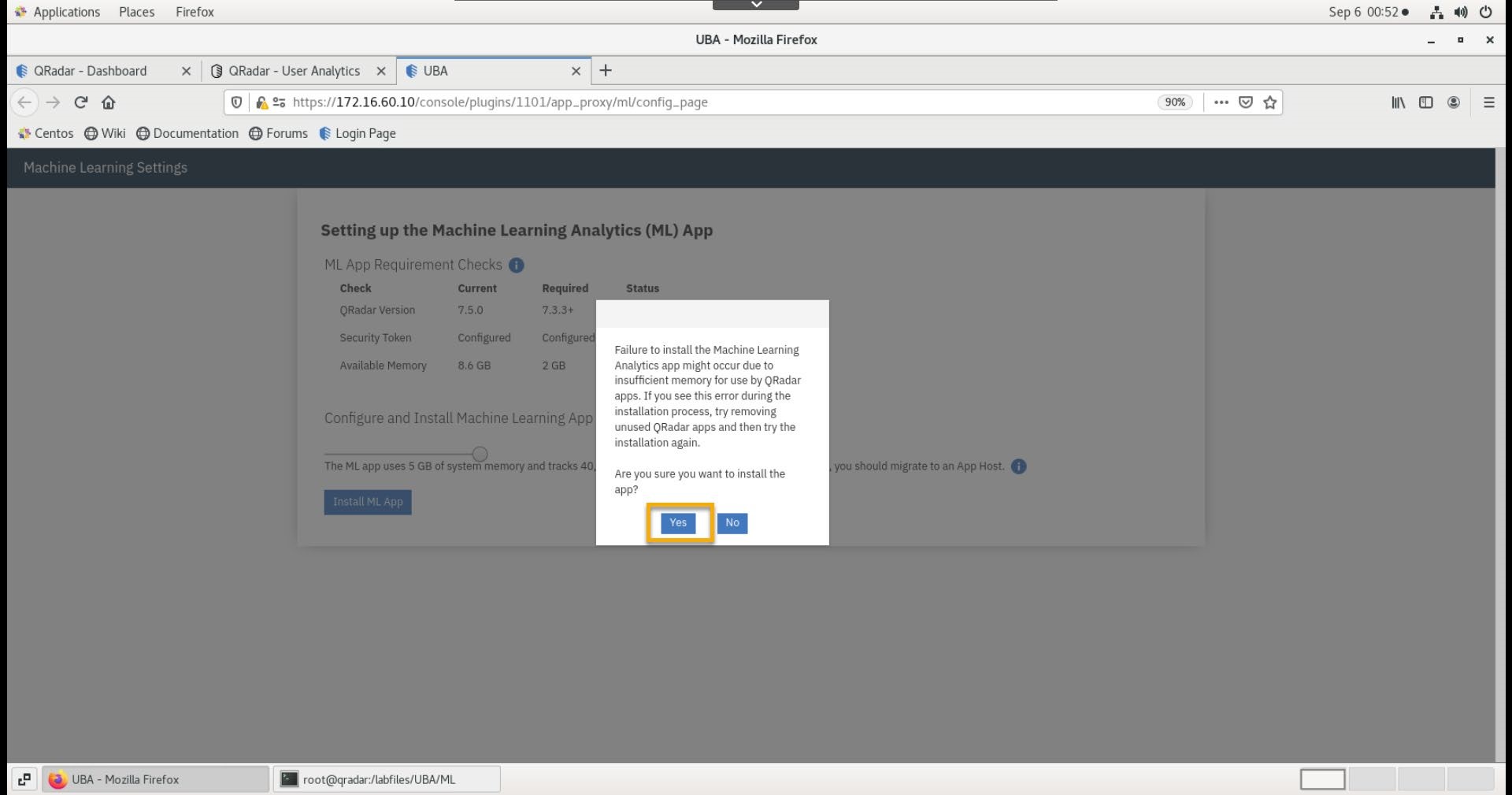Open the Centos bookmark

46,134
